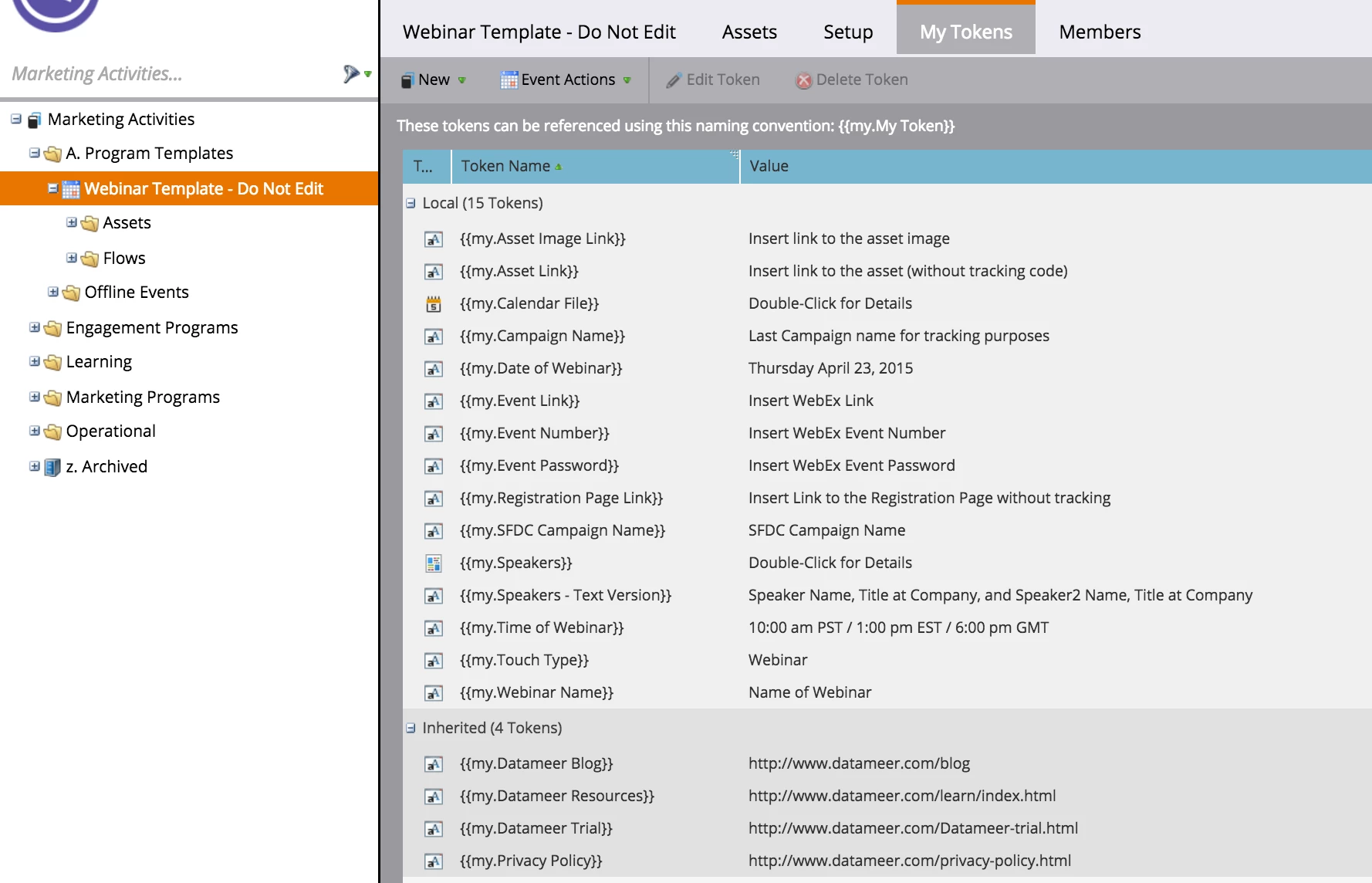
Task: Switch to the Members tab
Action: point(1100,32)
